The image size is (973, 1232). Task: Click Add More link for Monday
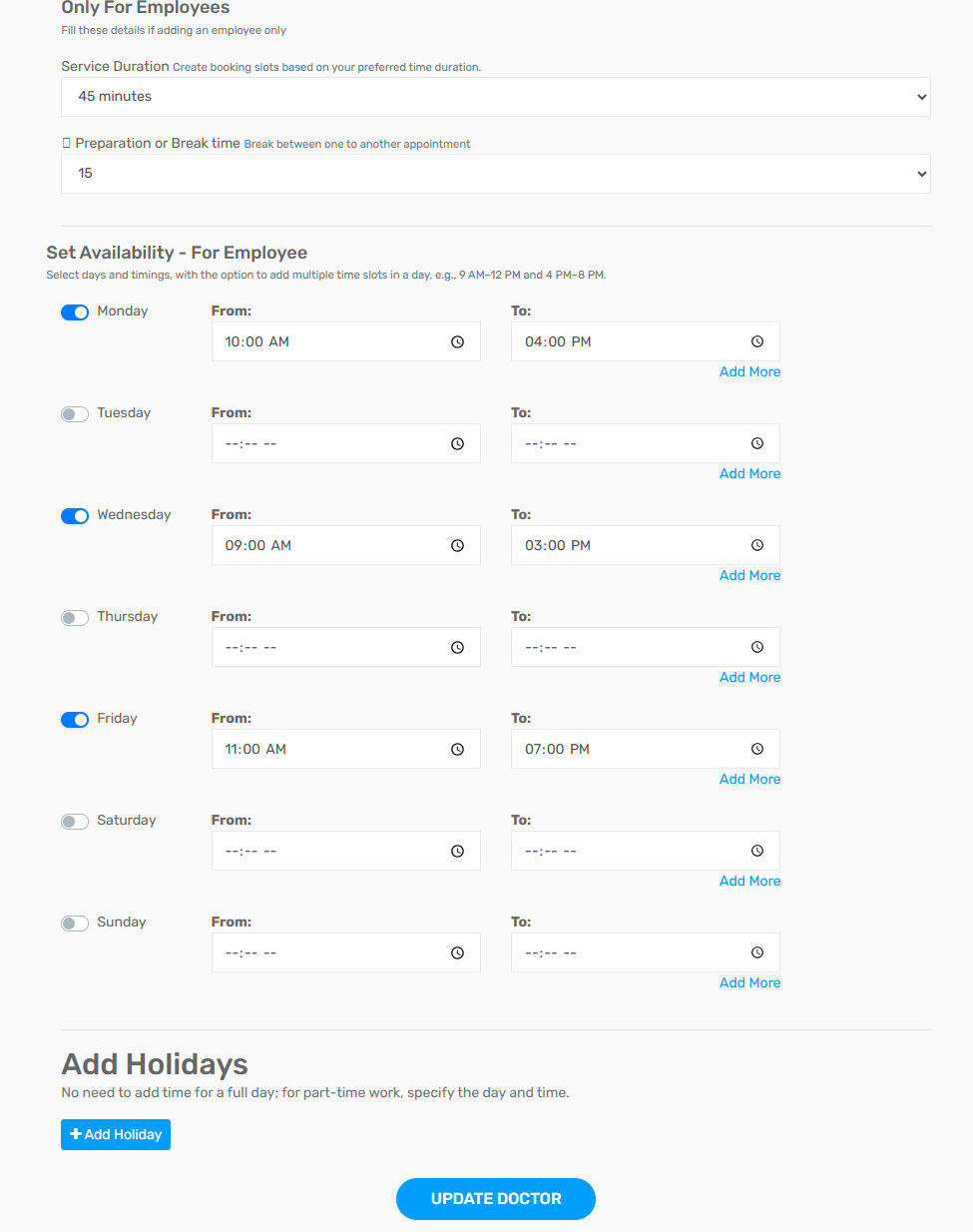(x=749, y=372)
